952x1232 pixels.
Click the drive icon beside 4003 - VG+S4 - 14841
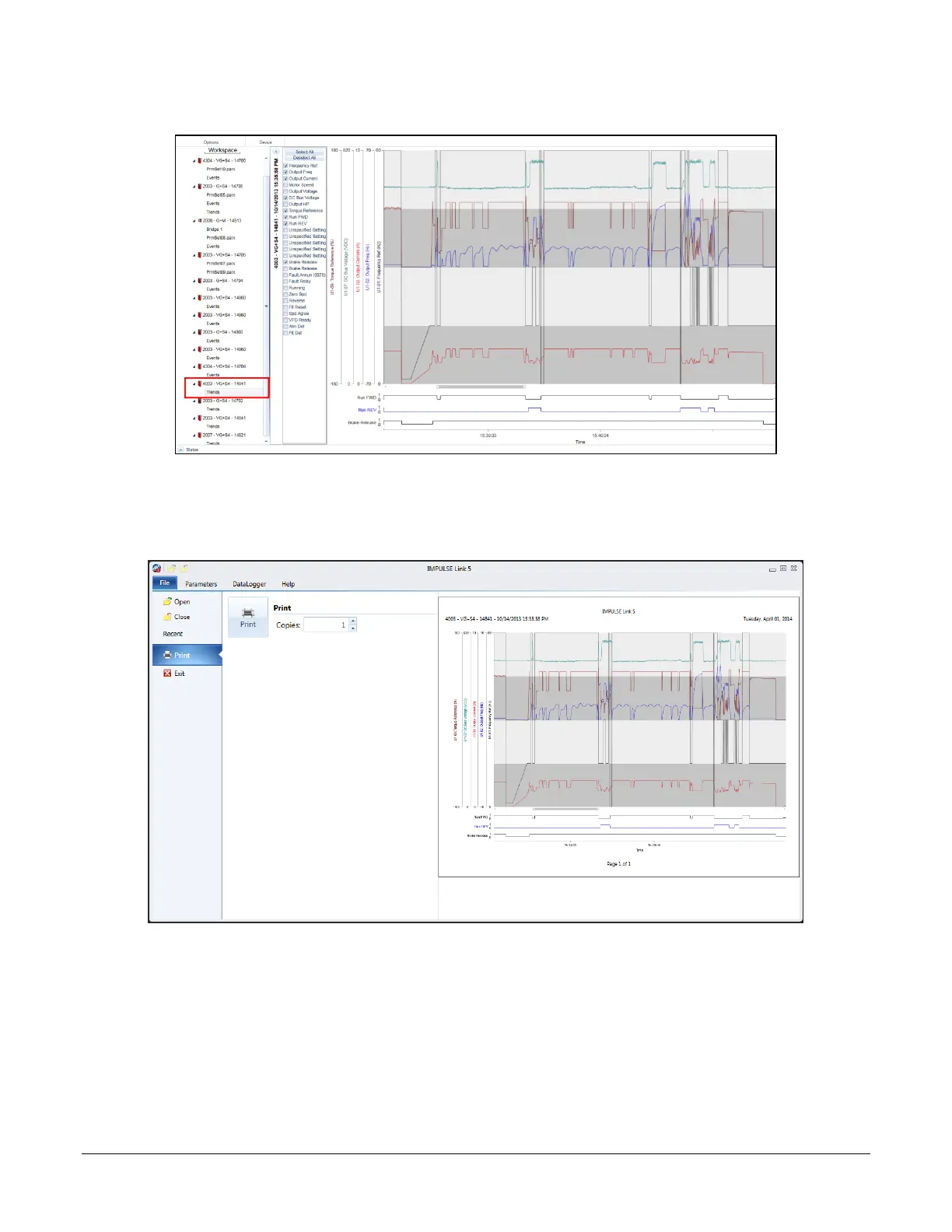pos(200,383)
